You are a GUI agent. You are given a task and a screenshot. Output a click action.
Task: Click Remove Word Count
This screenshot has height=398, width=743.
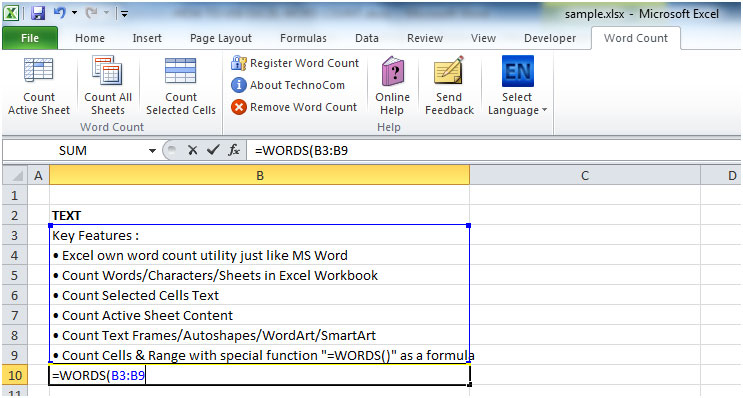click(x=294, y=107)
